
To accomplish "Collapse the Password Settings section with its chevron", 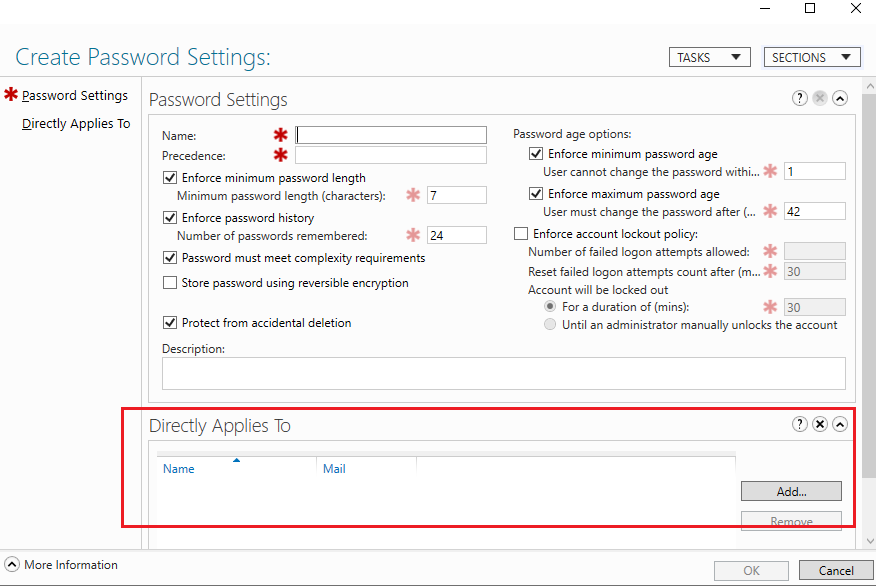I will 840,98.
